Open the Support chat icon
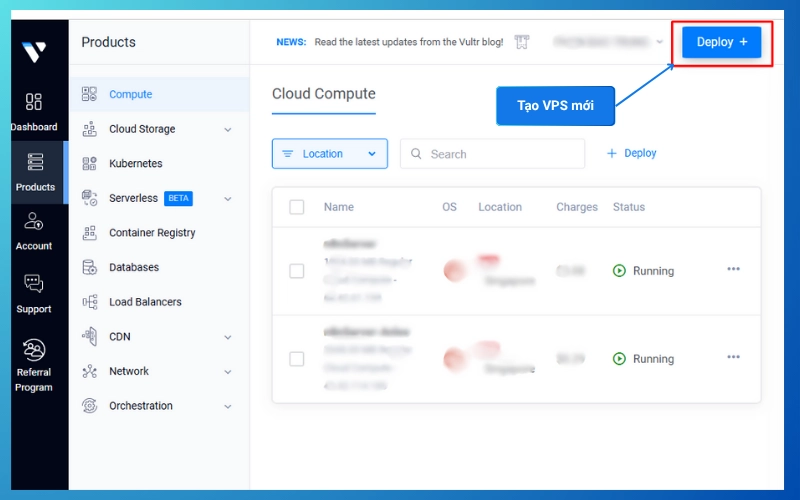800x500 pixels. (x=34, y=284)
